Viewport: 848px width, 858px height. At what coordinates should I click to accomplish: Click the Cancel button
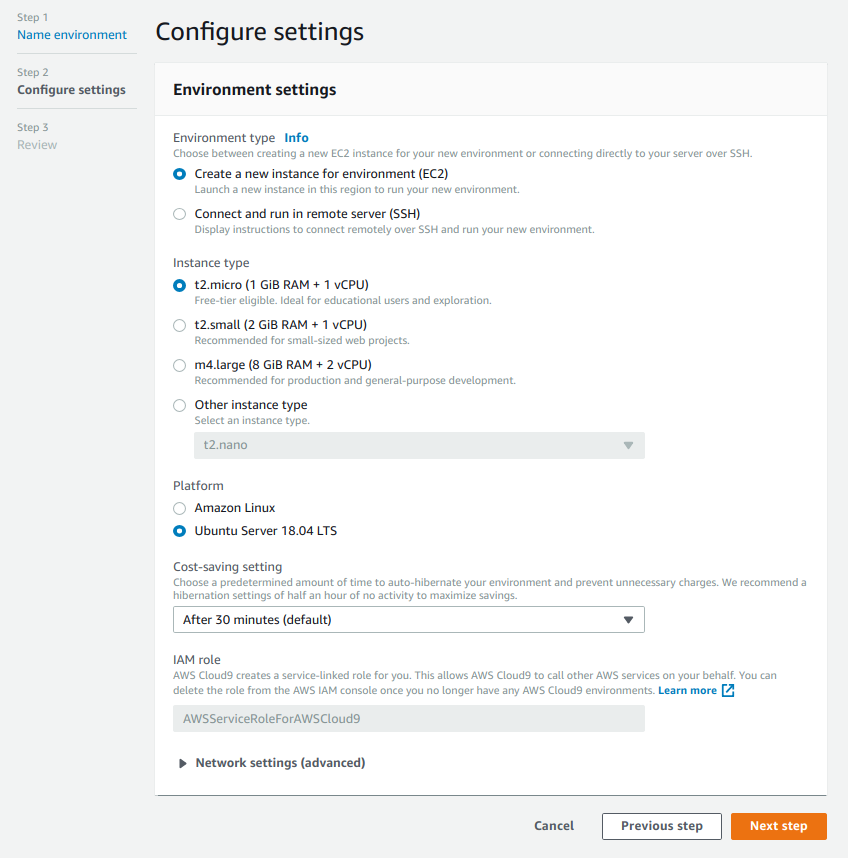click(553, 826)
